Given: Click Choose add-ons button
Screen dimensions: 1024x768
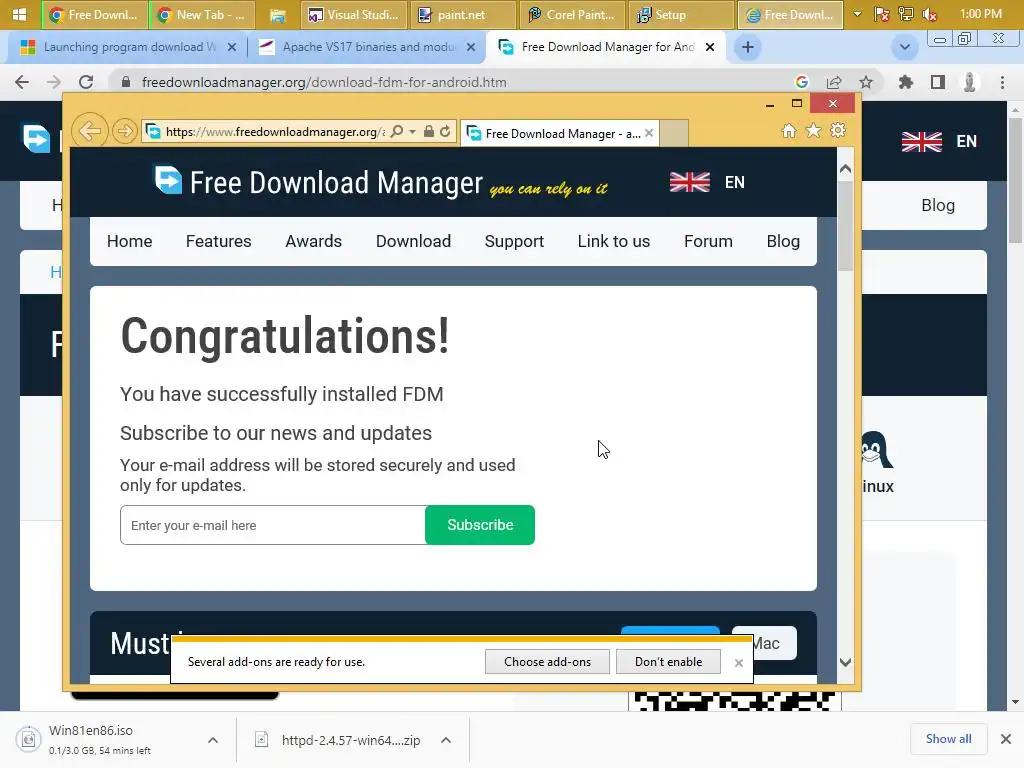Looking at the screenshot, I should pos(547,662).
